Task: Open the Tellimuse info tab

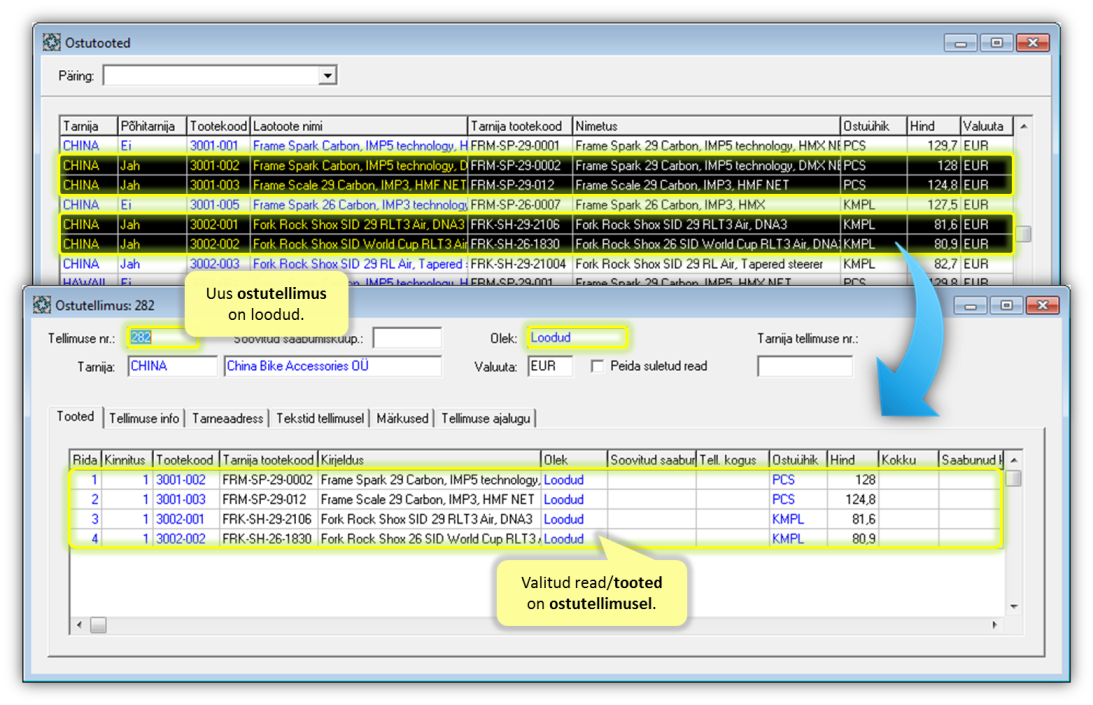Action: pyautogui.click(x=144, y=418)
